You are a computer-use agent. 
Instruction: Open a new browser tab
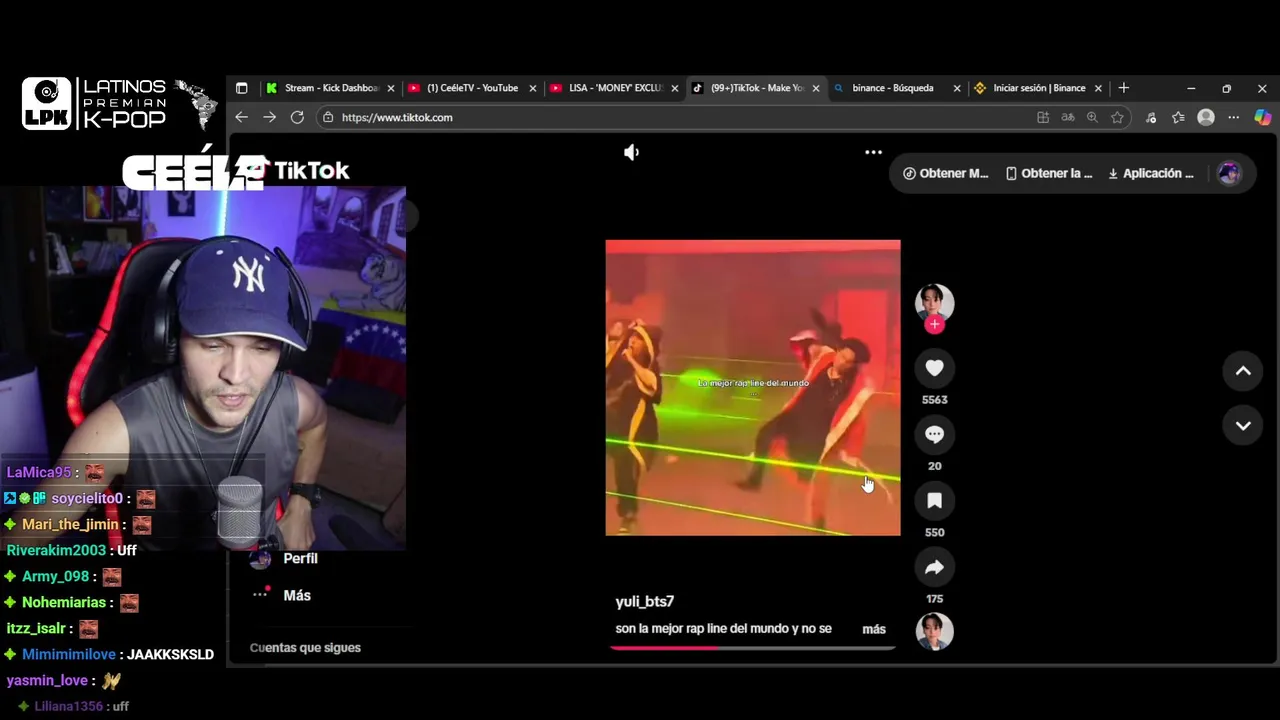pos(1124,88)
